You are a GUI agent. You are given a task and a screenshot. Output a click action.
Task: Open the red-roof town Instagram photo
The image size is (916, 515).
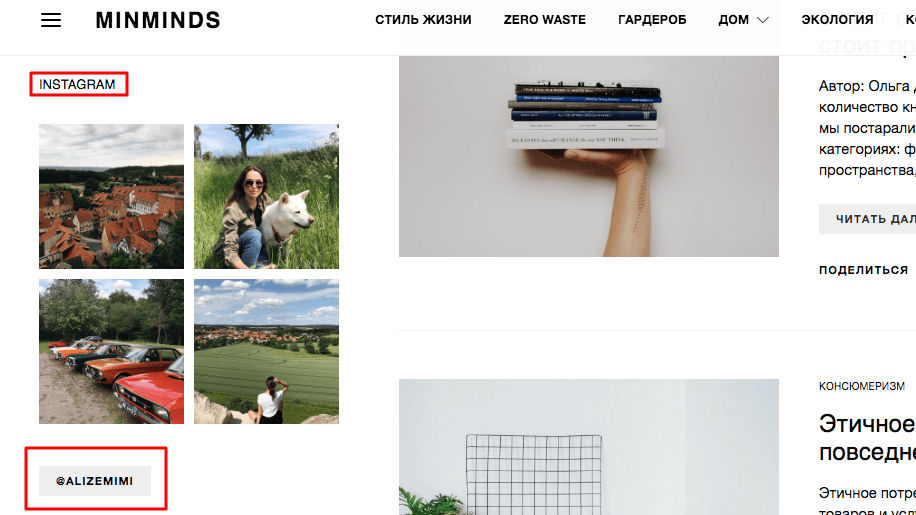112,196
